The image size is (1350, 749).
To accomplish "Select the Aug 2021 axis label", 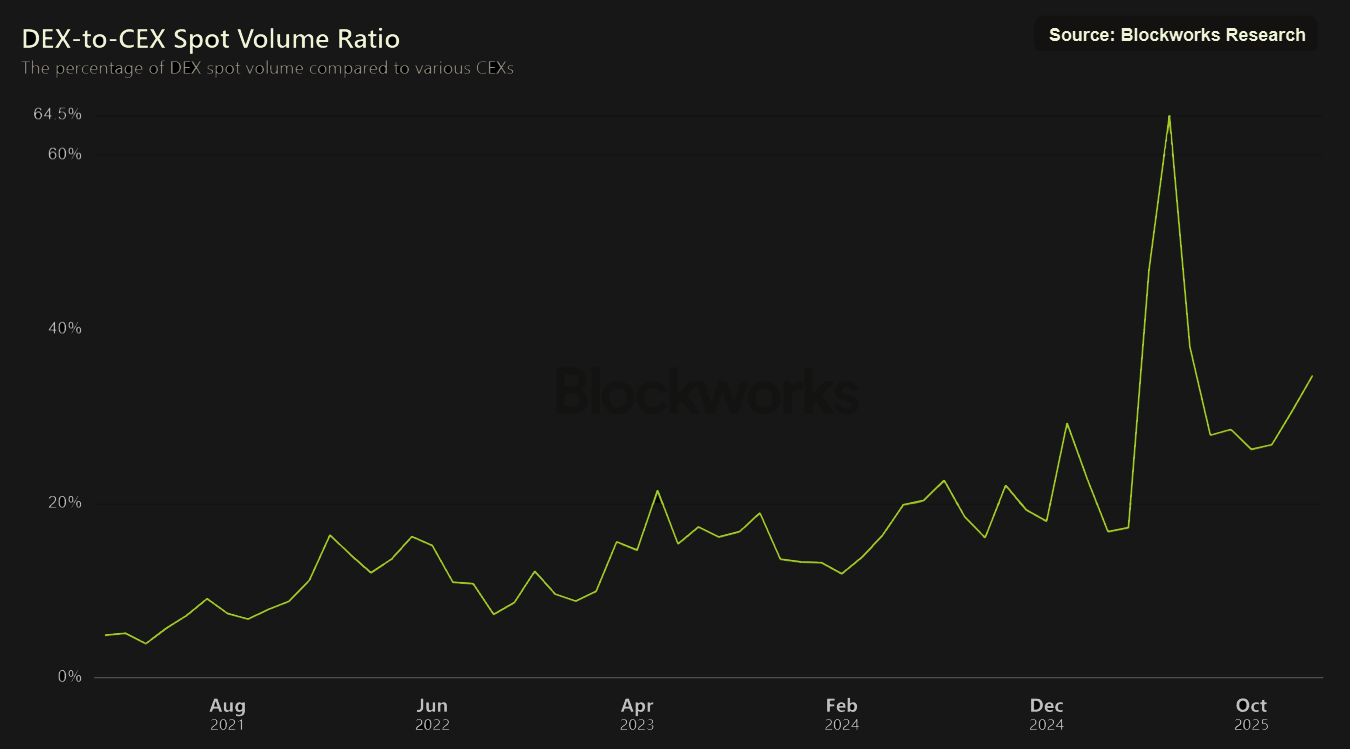I will pyautogui.click(x=228, y=712).
